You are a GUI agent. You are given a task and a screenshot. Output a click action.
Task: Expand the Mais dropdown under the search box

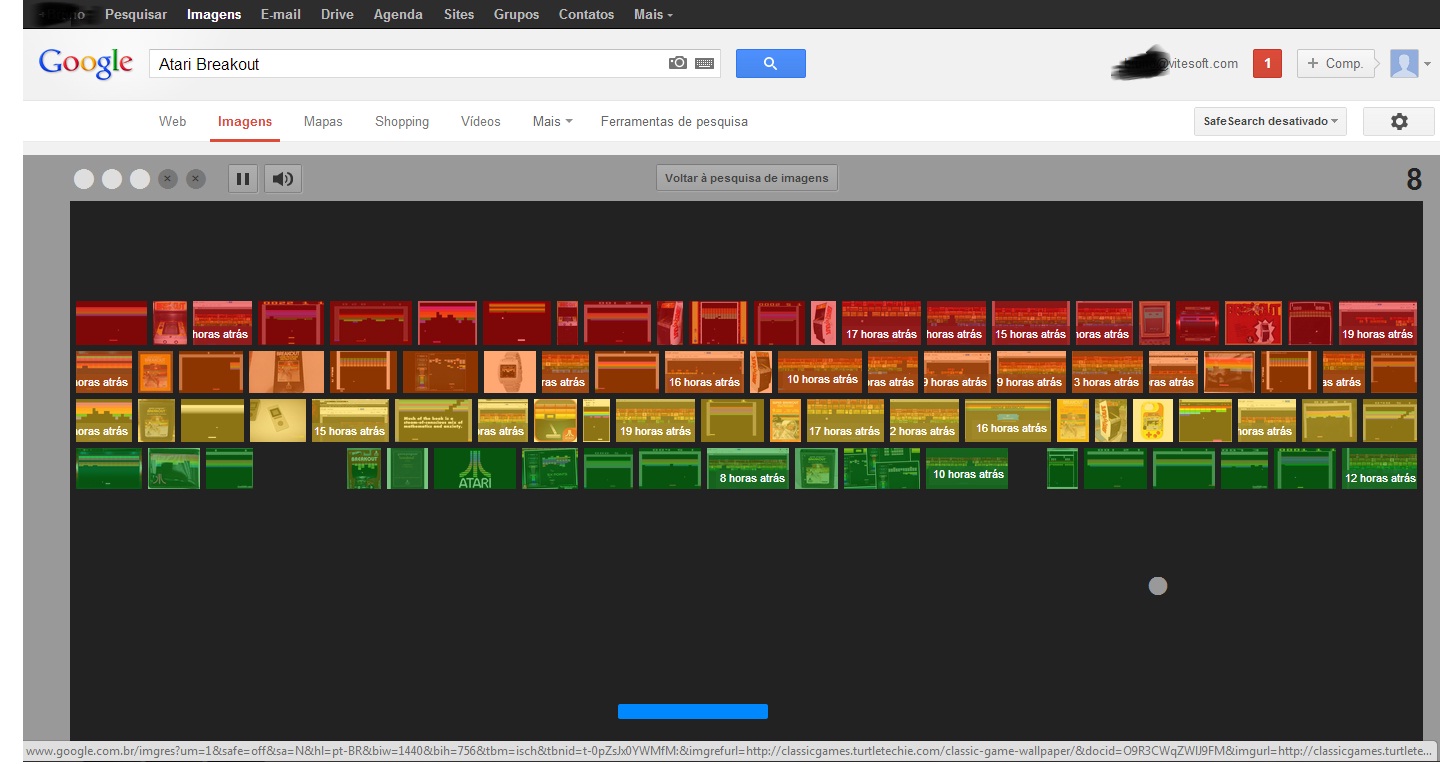(x=552, y=121)
